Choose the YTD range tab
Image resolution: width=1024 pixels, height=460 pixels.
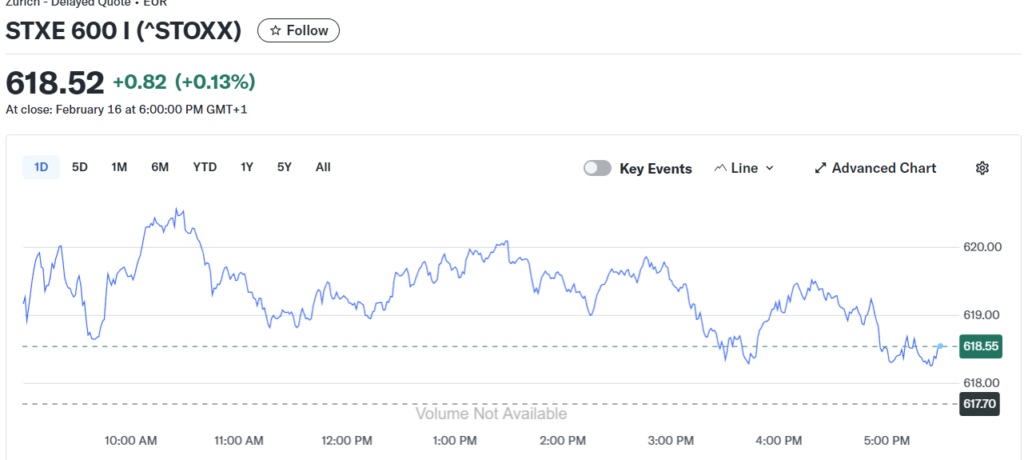coord(204,167)
